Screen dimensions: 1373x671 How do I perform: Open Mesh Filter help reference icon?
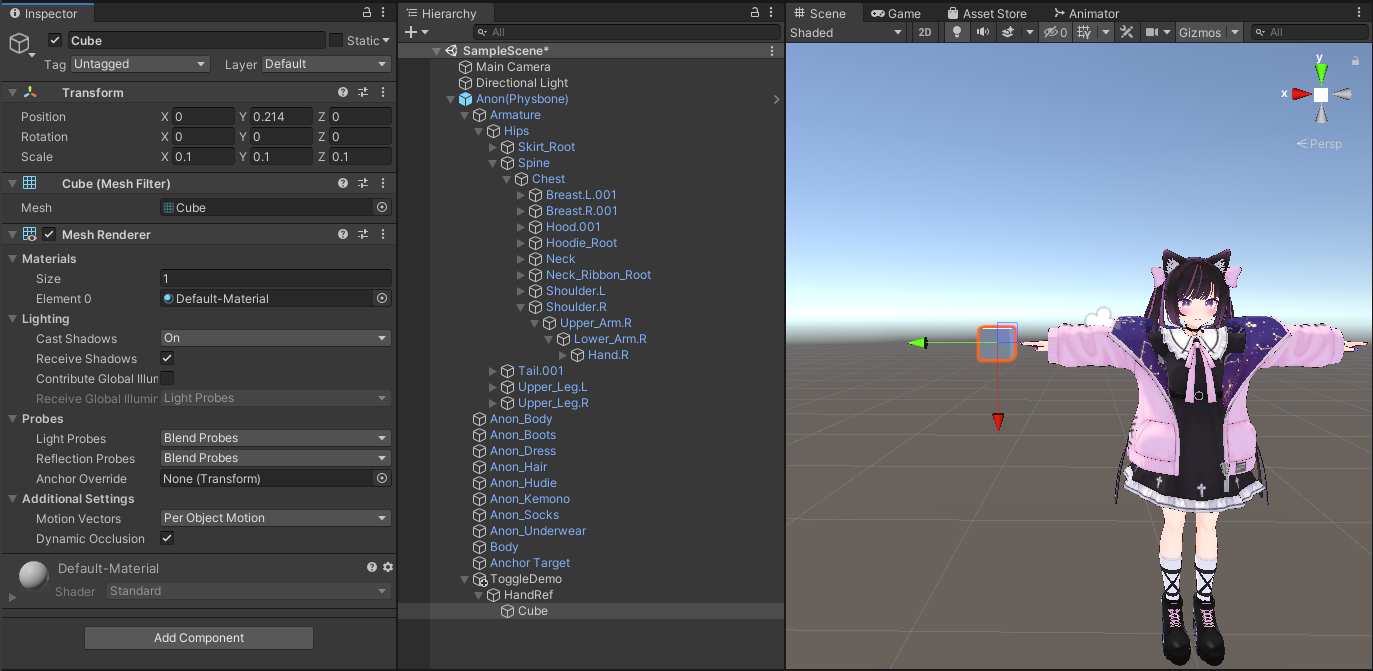click(343, 183)
